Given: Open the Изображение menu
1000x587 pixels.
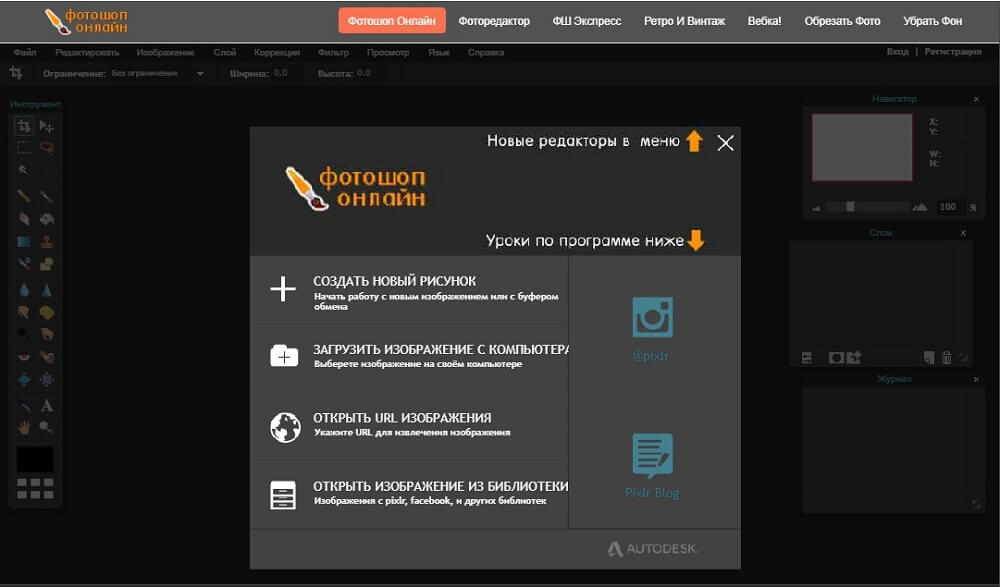Looking at the screenshot, I should coord(165,52).
